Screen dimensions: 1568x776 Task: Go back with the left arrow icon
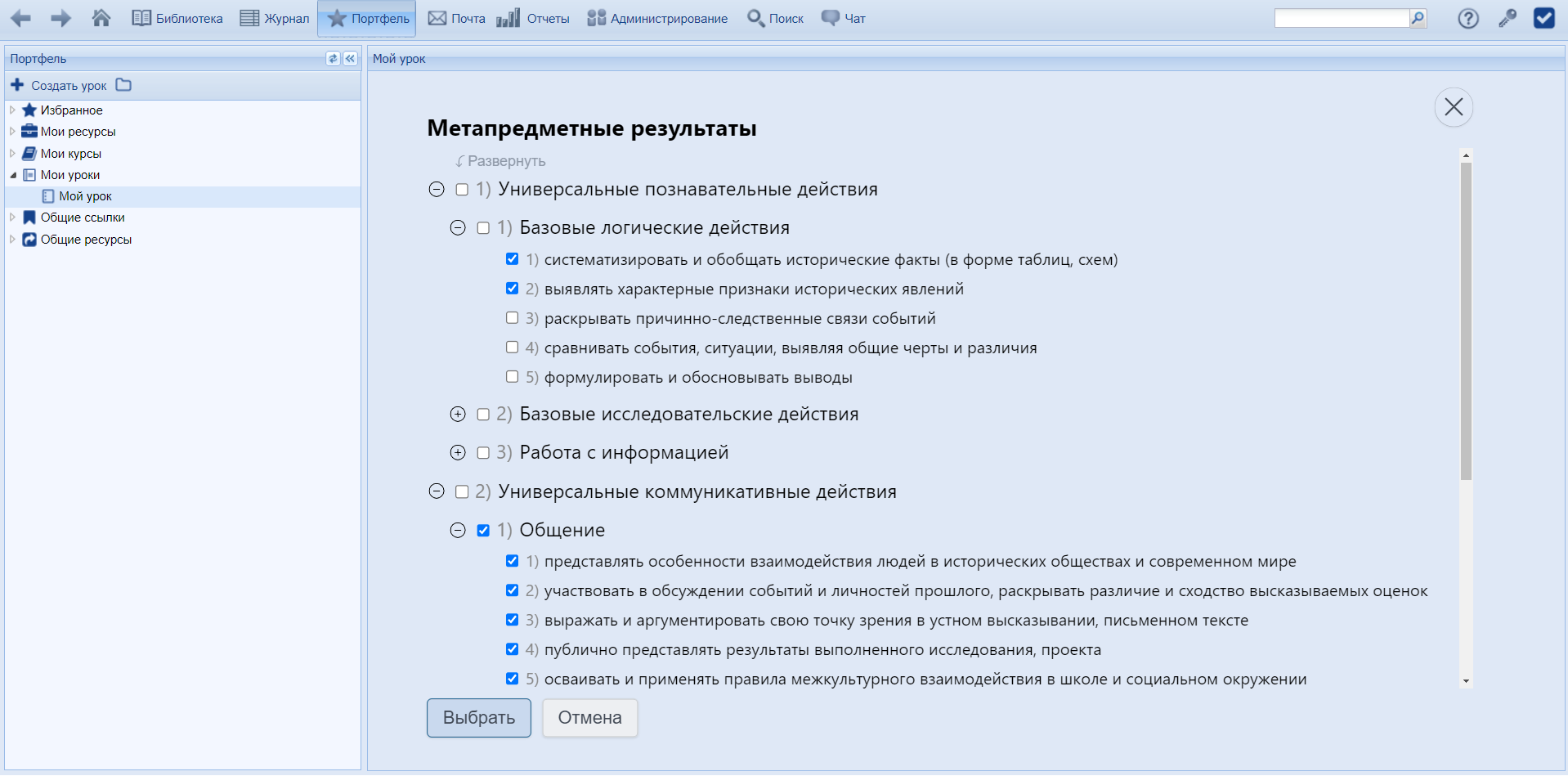(x=20, y=18)
